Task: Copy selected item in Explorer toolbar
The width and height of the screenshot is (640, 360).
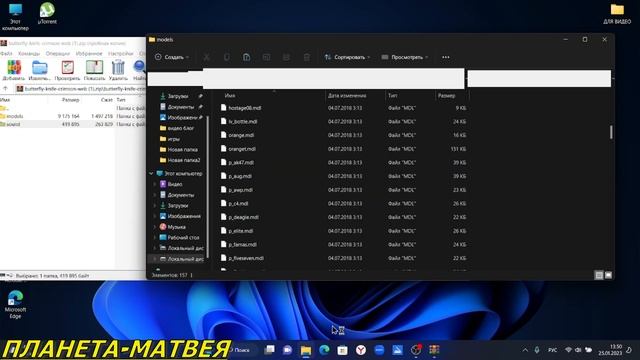Action: [227, 57]
